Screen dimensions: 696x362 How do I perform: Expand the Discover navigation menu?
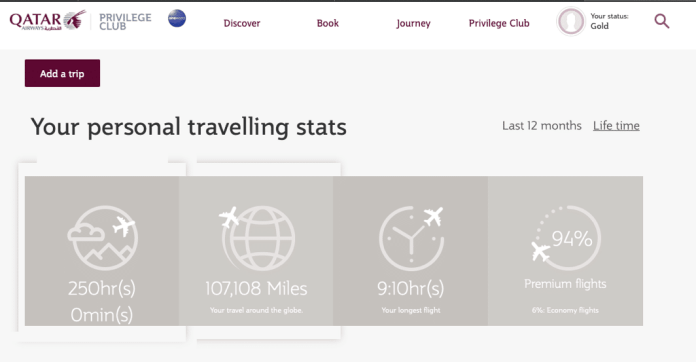click(x=242, y=23)
